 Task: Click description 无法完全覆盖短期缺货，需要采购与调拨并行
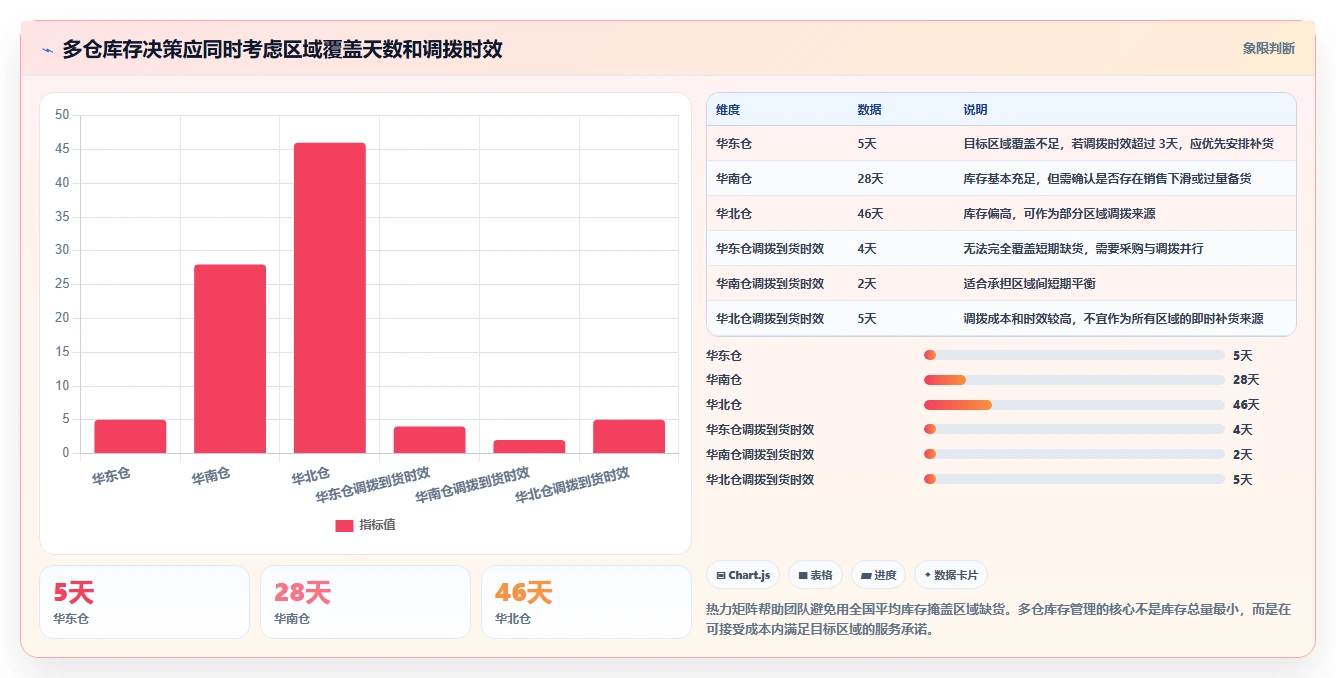coord(1083,249)
